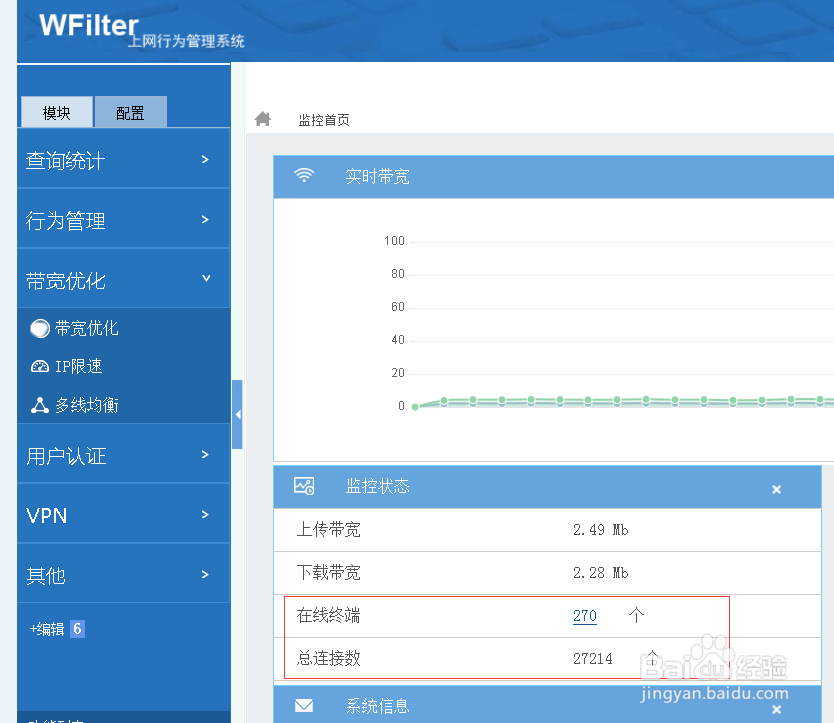Click the 监控首页 breadcrumb

pos(324,120)
